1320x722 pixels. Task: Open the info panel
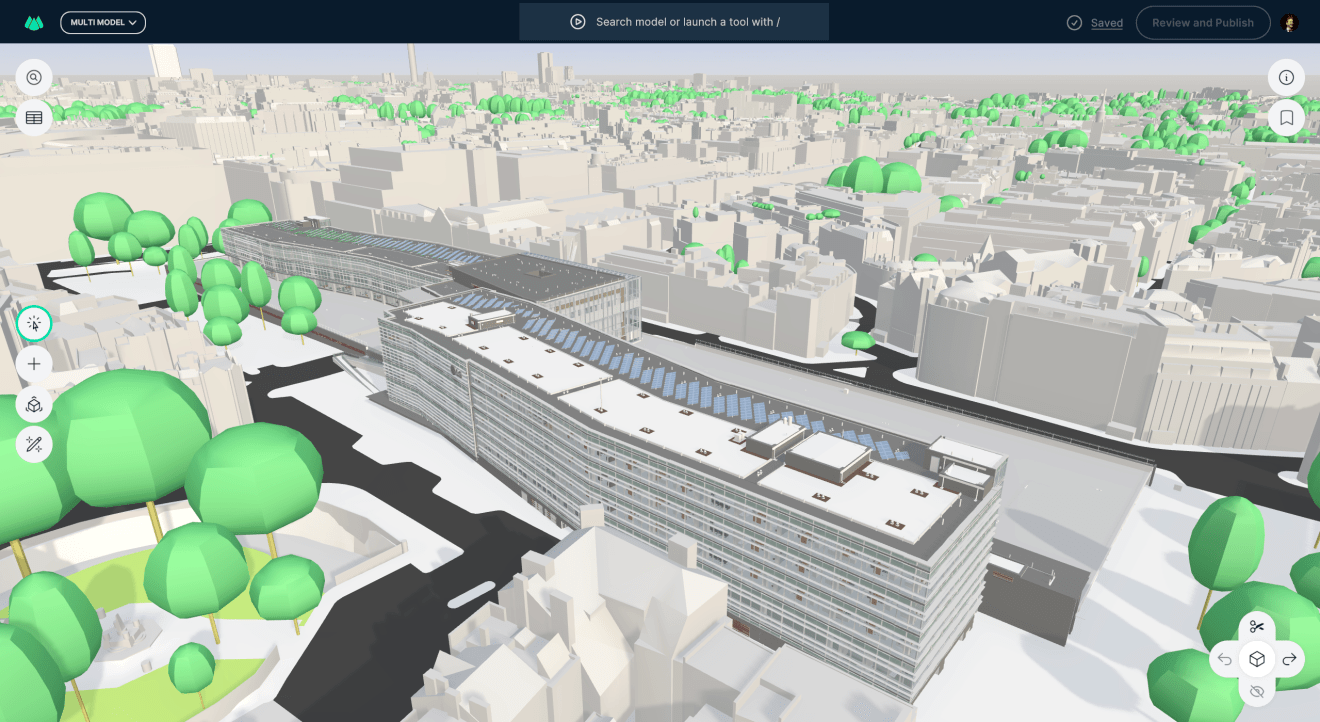click(1286, 77)
